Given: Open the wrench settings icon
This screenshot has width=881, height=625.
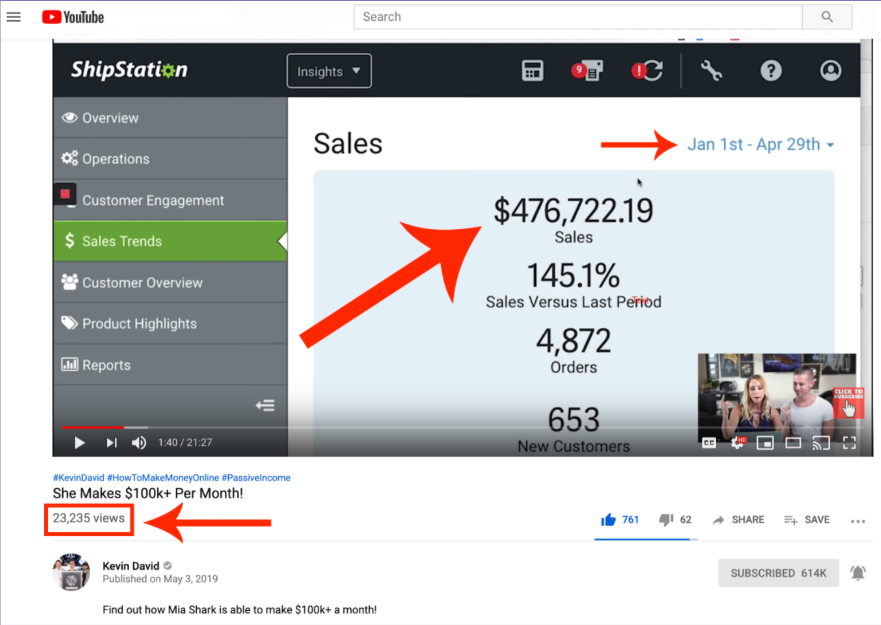Looking at the screenshot, I should pyautogui.click(x=711, y=71).
